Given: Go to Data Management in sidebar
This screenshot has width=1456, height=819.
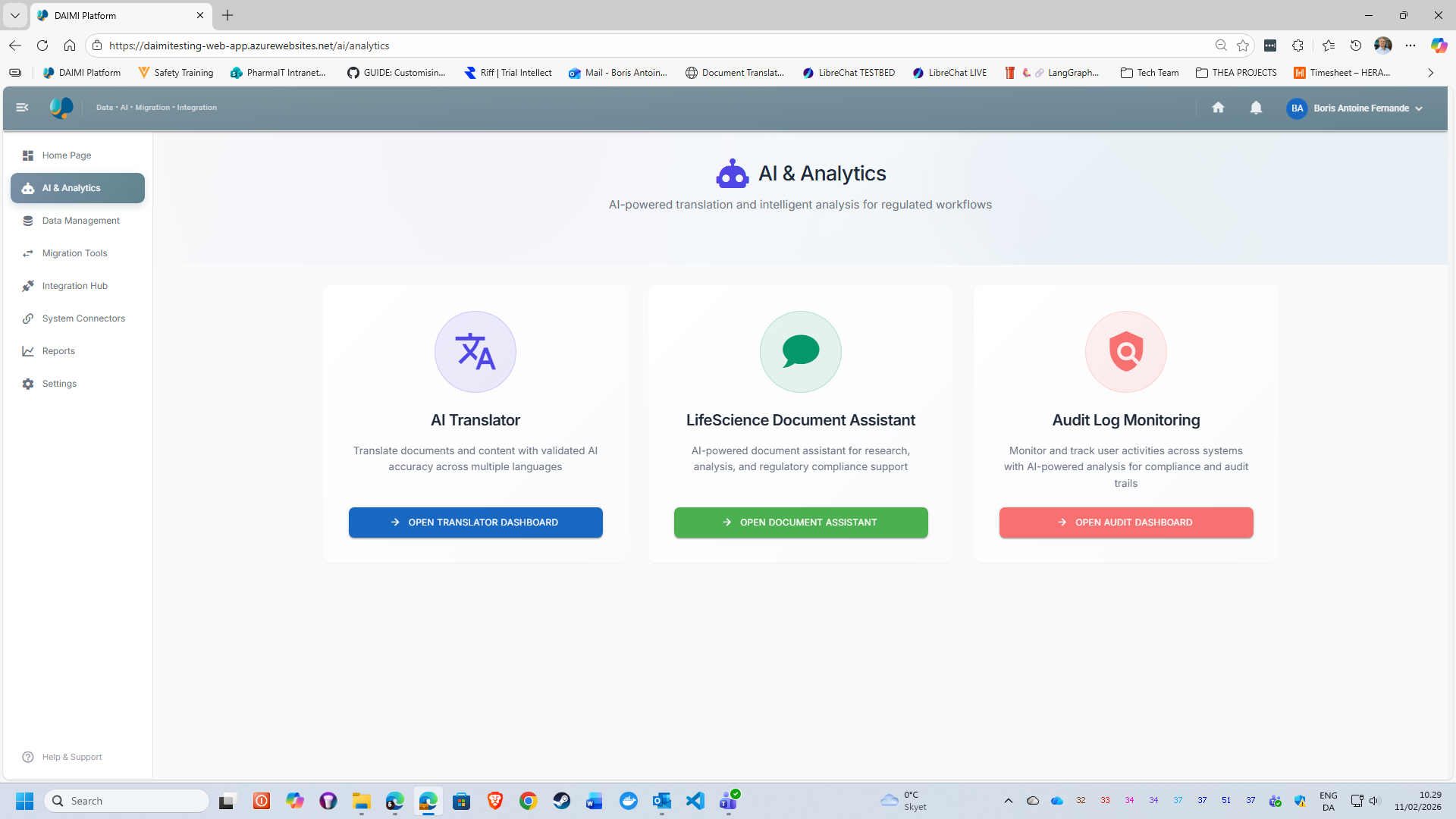Looking at the screenshot, I should point(80,221).
